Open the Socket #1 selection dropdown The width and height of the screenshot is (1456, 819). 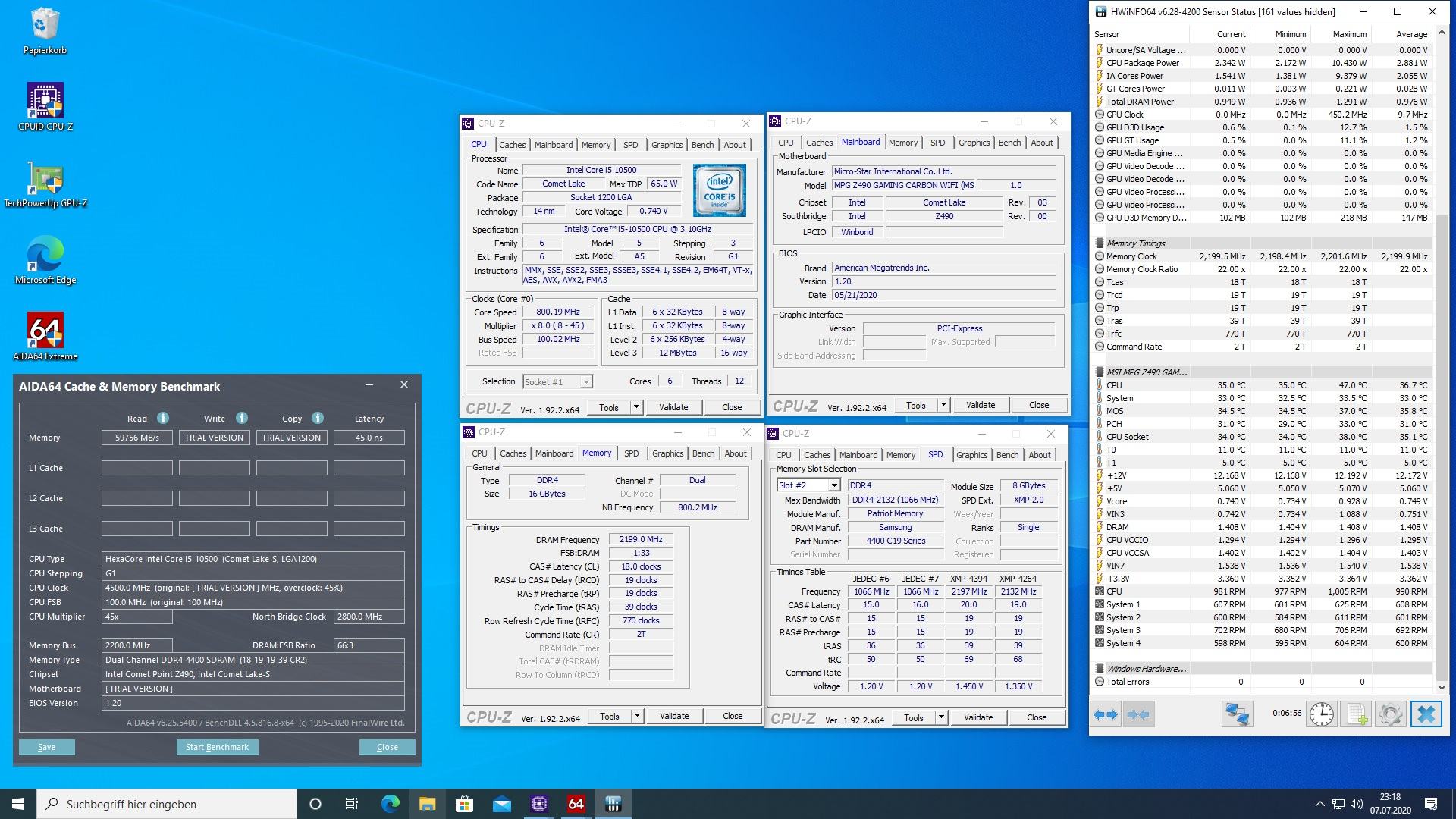[557, 382]
